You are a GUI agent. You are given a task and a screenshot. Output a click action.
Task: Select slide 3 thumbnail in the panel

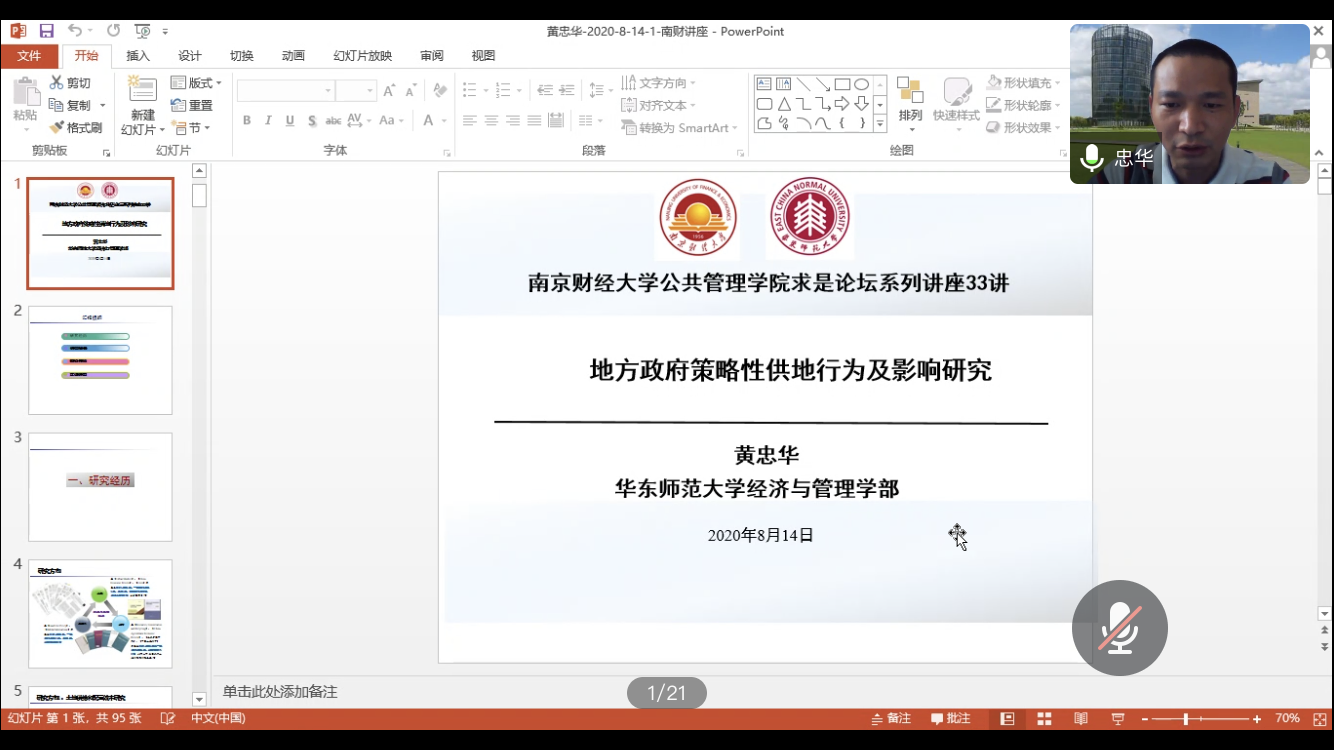[x=100, y=487]
